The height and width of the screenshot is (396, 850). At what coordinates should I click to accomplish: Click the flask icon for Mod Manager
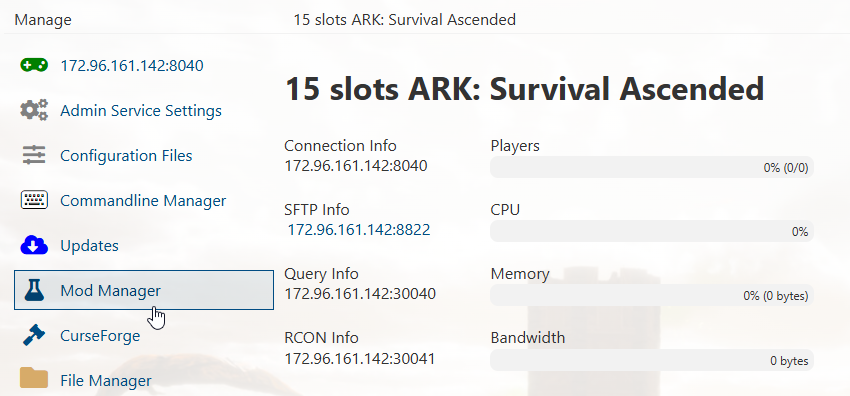pyautogui.click(x=34, y=290)
